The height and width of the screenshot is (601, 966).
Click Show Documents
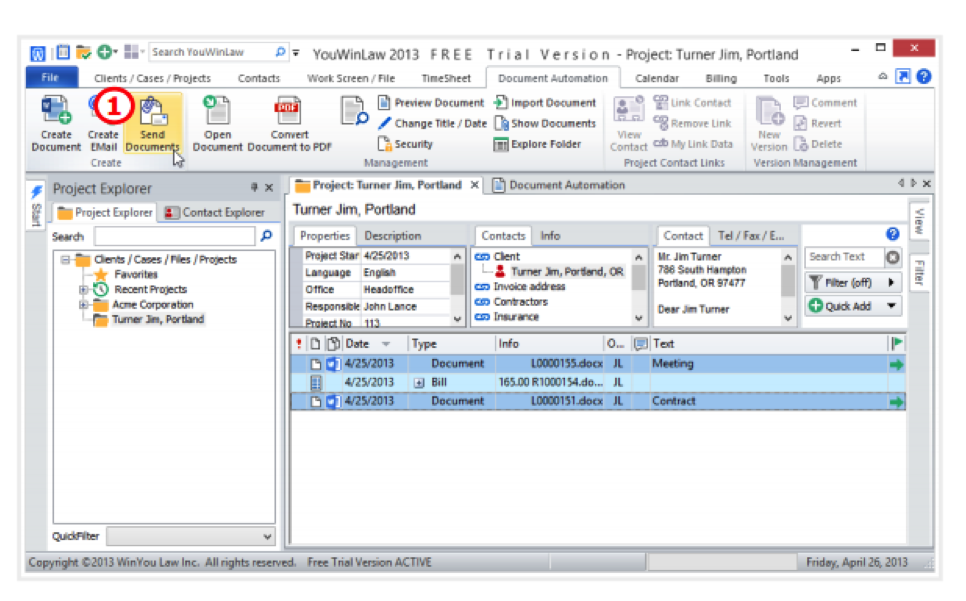[x=545, y=123]
